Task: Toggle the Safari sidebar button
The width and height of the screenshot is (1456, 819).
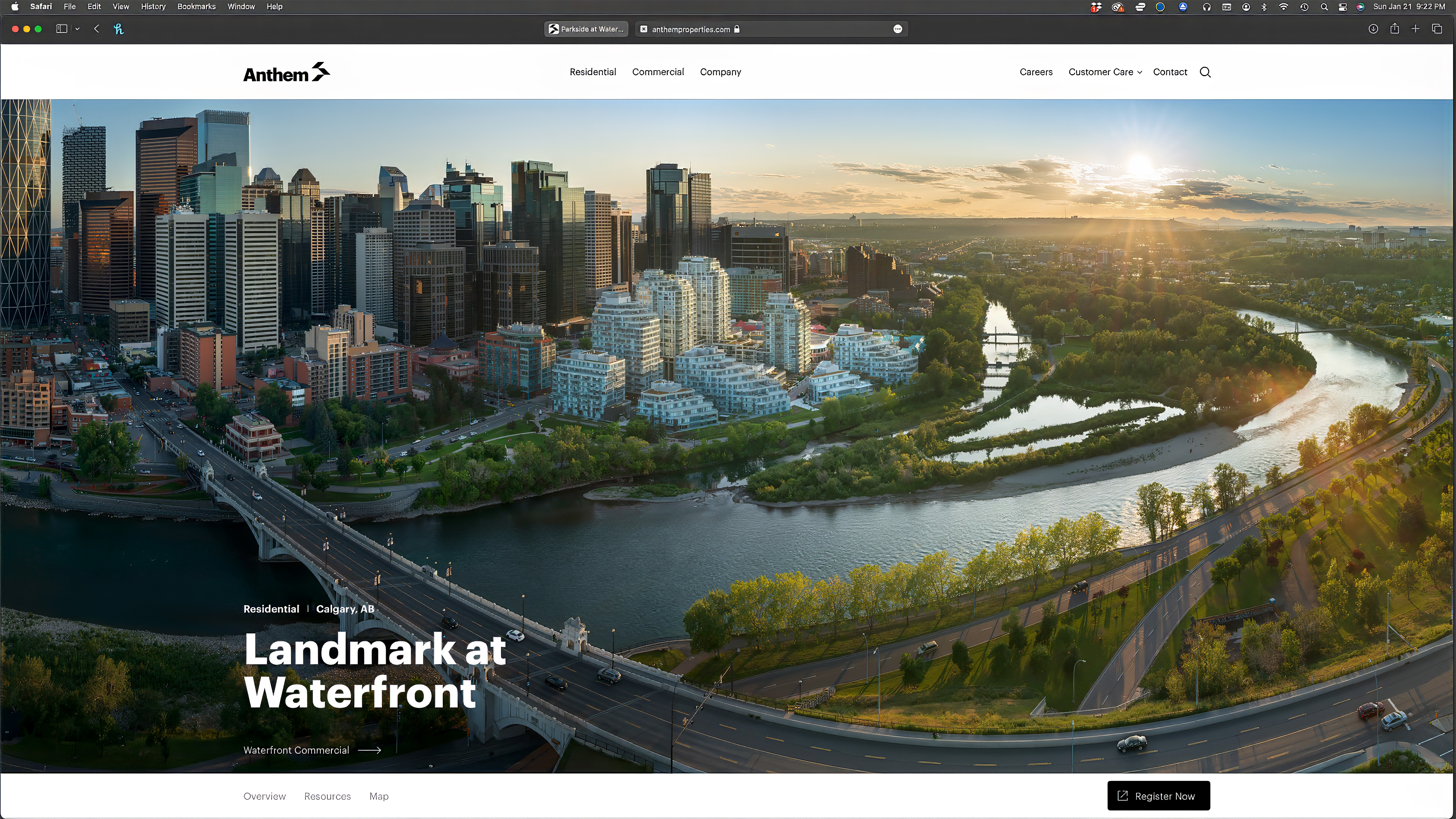Action: [62, 29]
